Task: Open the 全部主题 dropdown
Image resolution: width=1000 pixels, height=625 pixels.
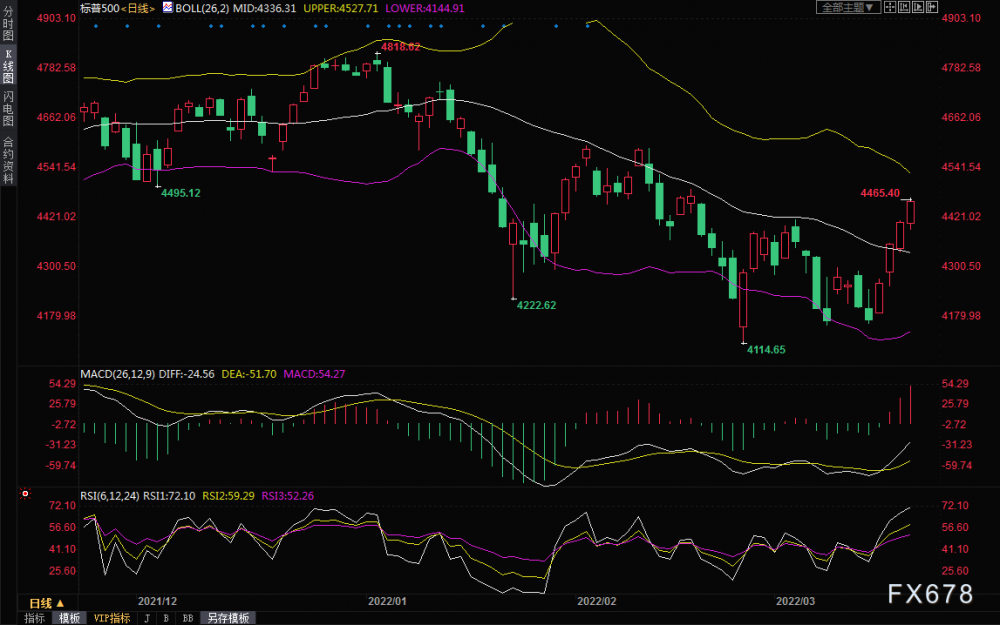Action: point(848,7)
